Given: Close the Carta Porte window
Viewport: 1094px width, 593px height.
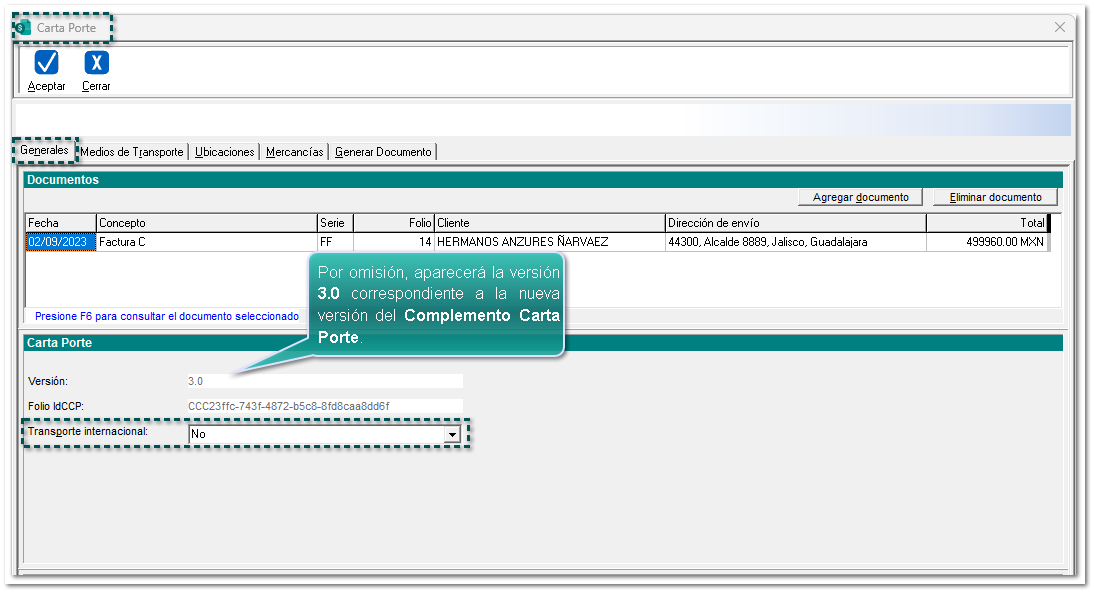Looking at the screenshot, I should 1060,28.
